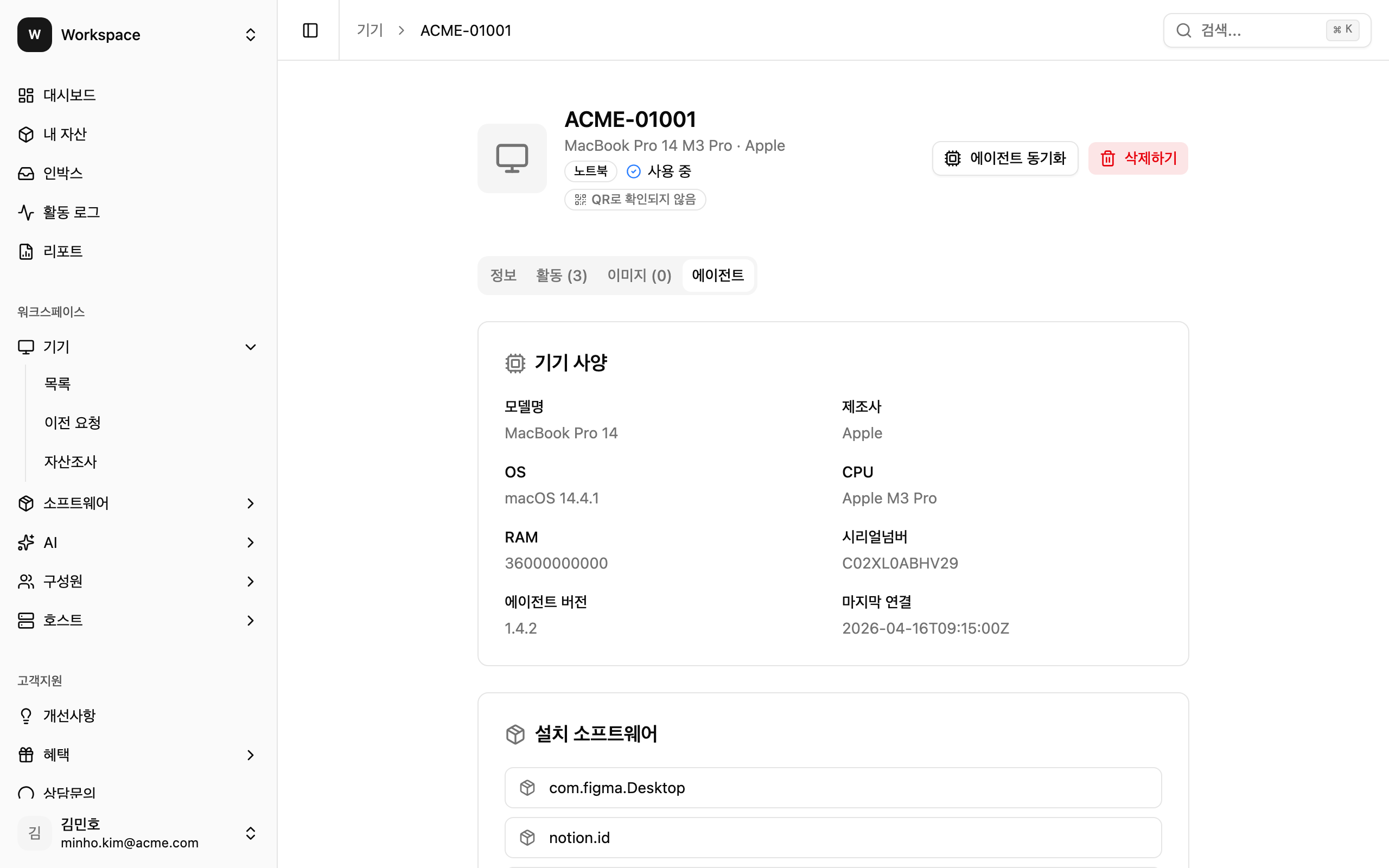
Task: Toggle the sidebar panel icon
Action: click(310, 30)
